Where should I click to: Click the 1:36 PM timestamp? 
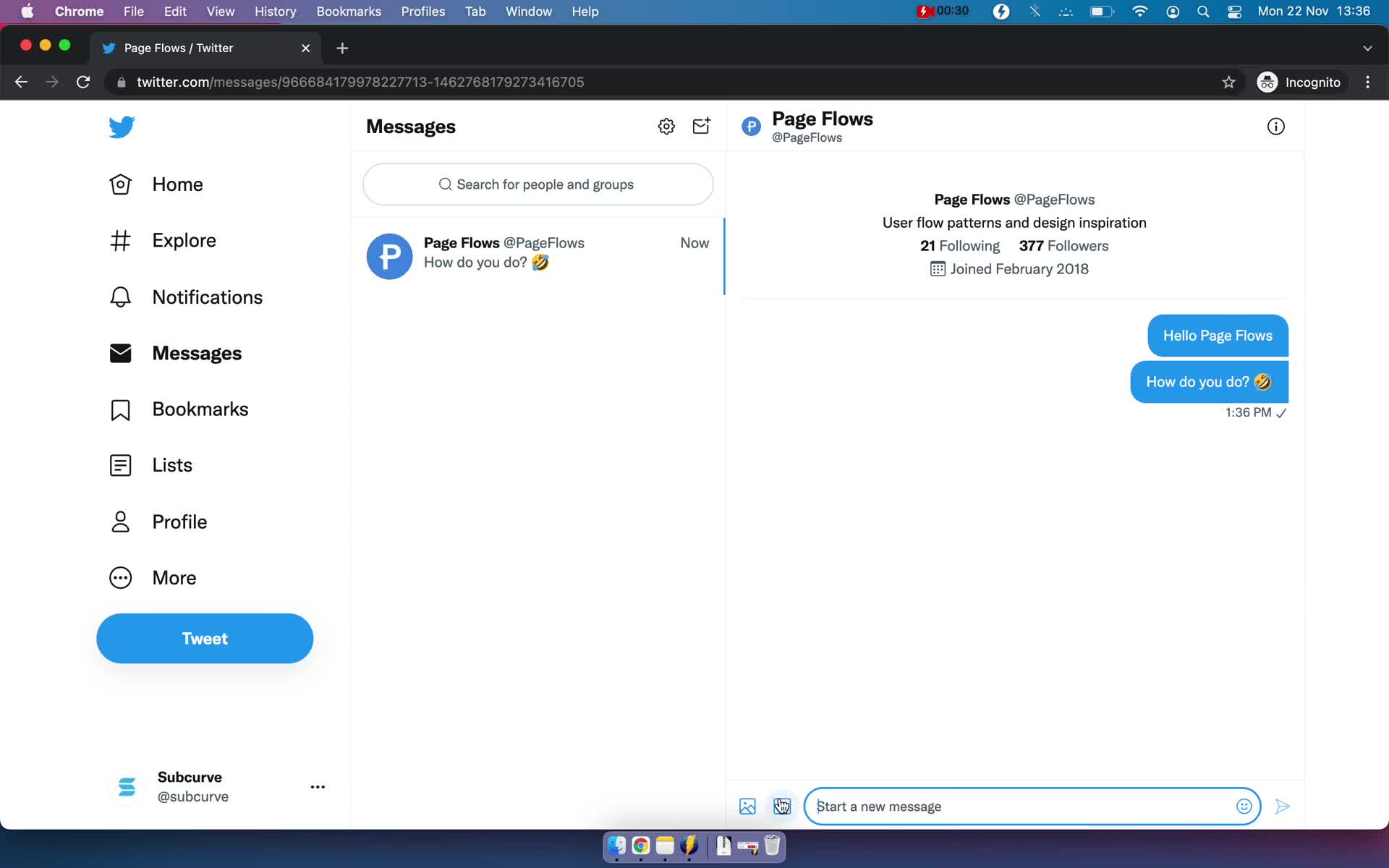1248,412
